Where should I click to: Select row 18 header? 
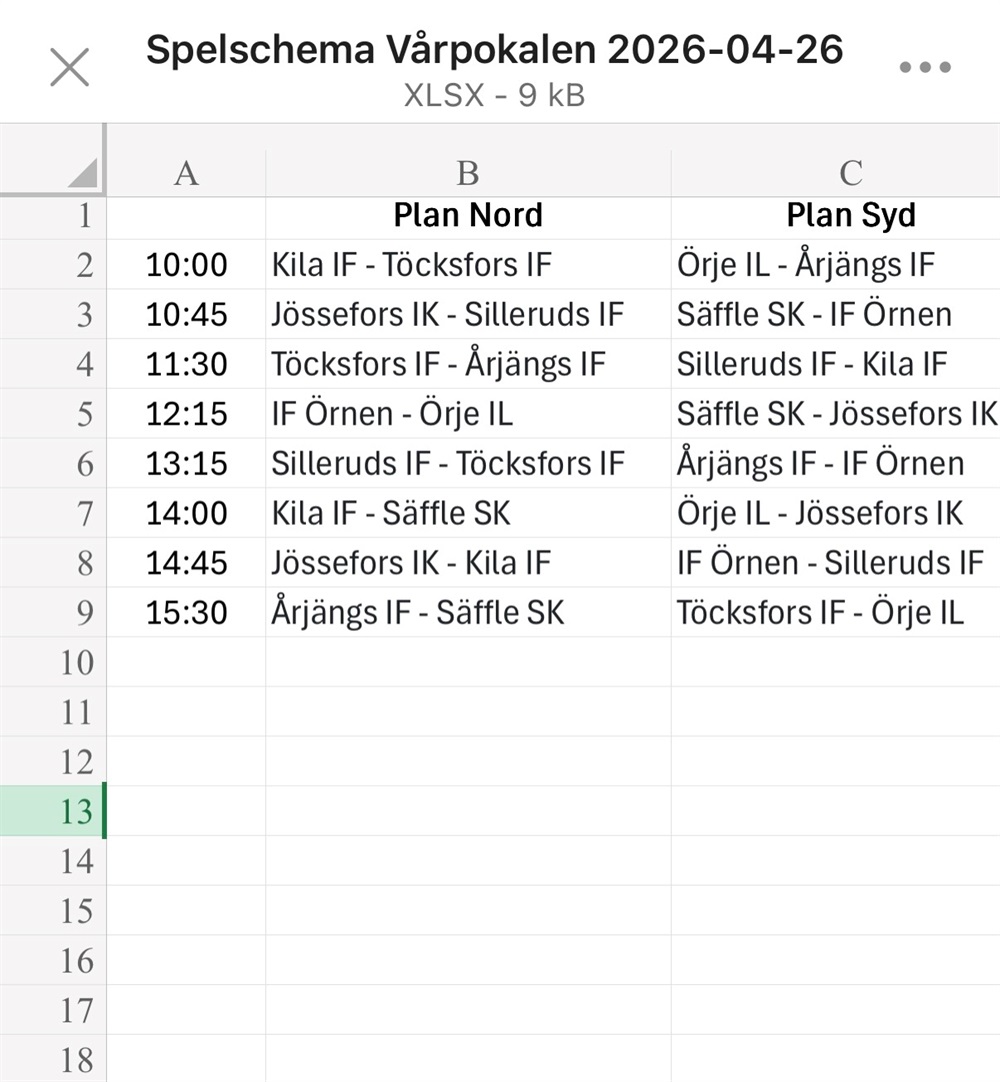click(x=76, y=1059)
